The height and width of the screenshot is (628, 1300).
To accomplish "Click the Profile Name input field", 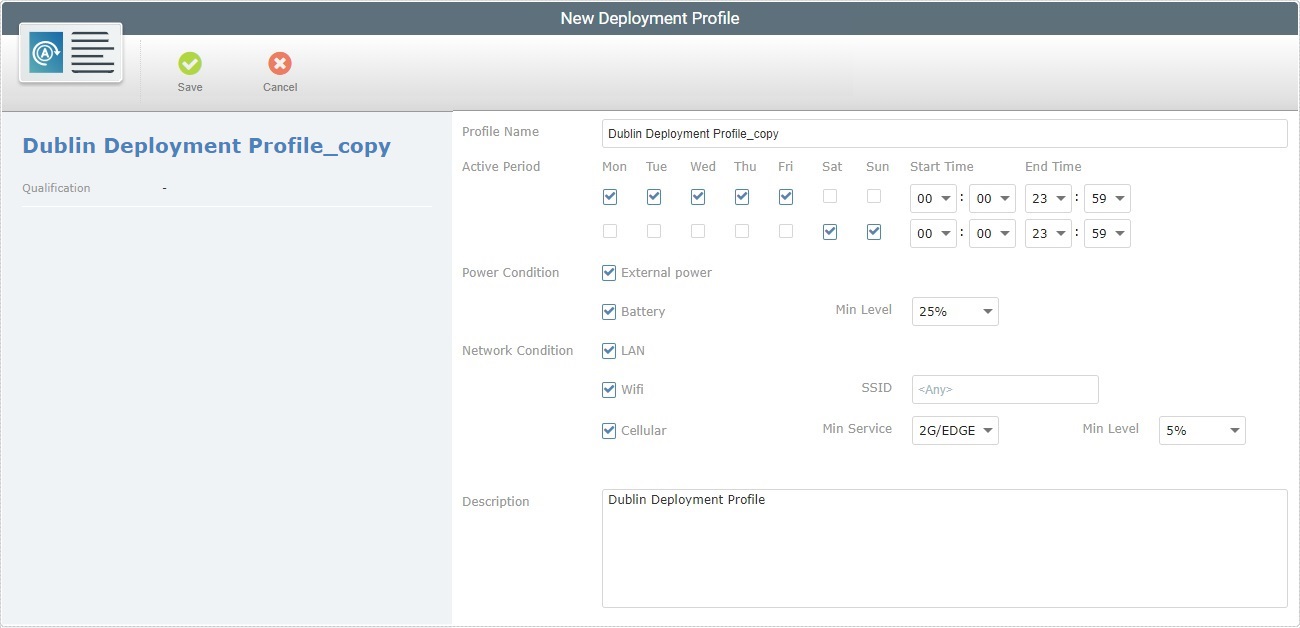I will [x=943, y=133].
